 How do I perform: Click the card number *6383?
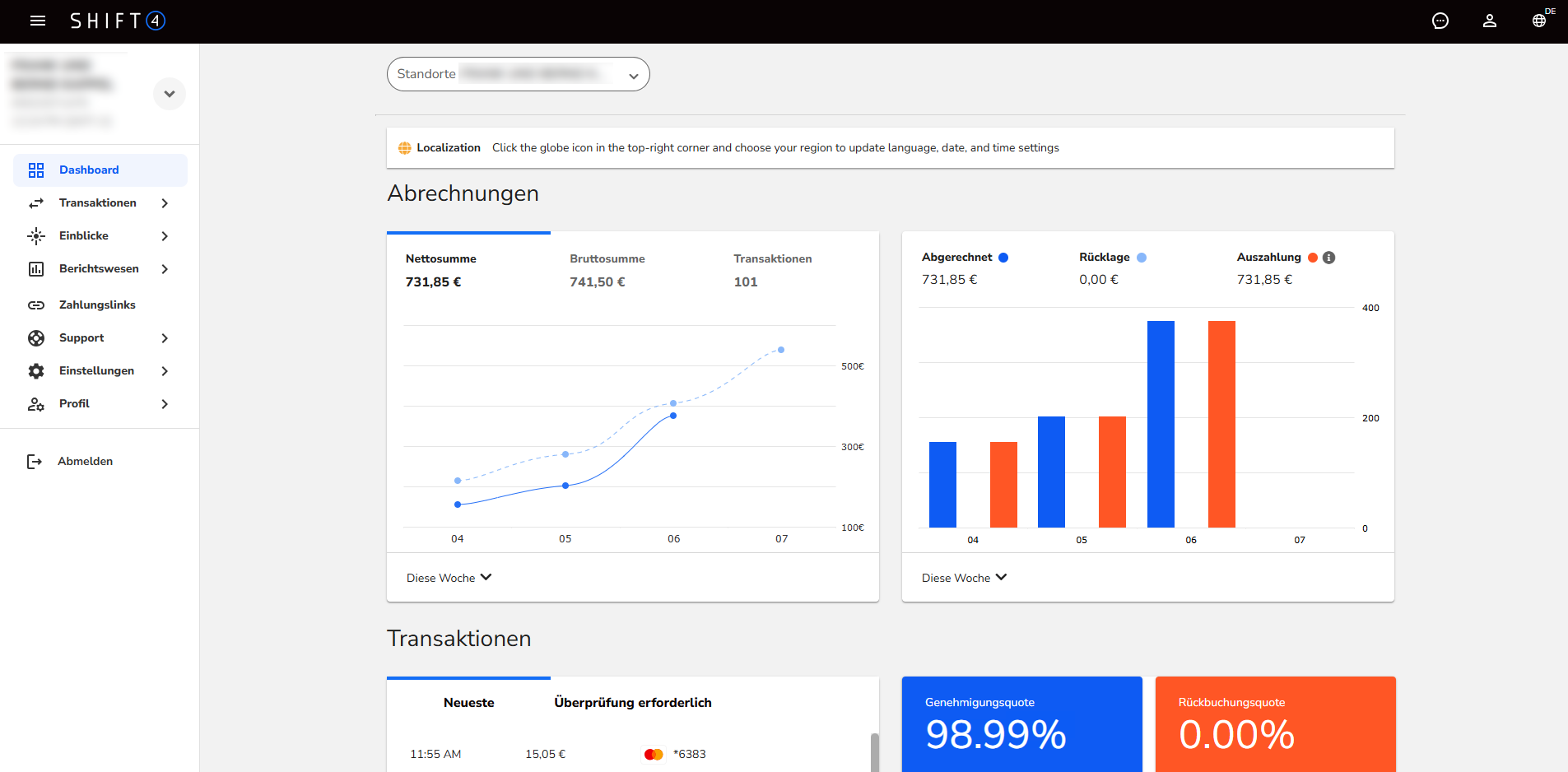(x=690, y=754)
